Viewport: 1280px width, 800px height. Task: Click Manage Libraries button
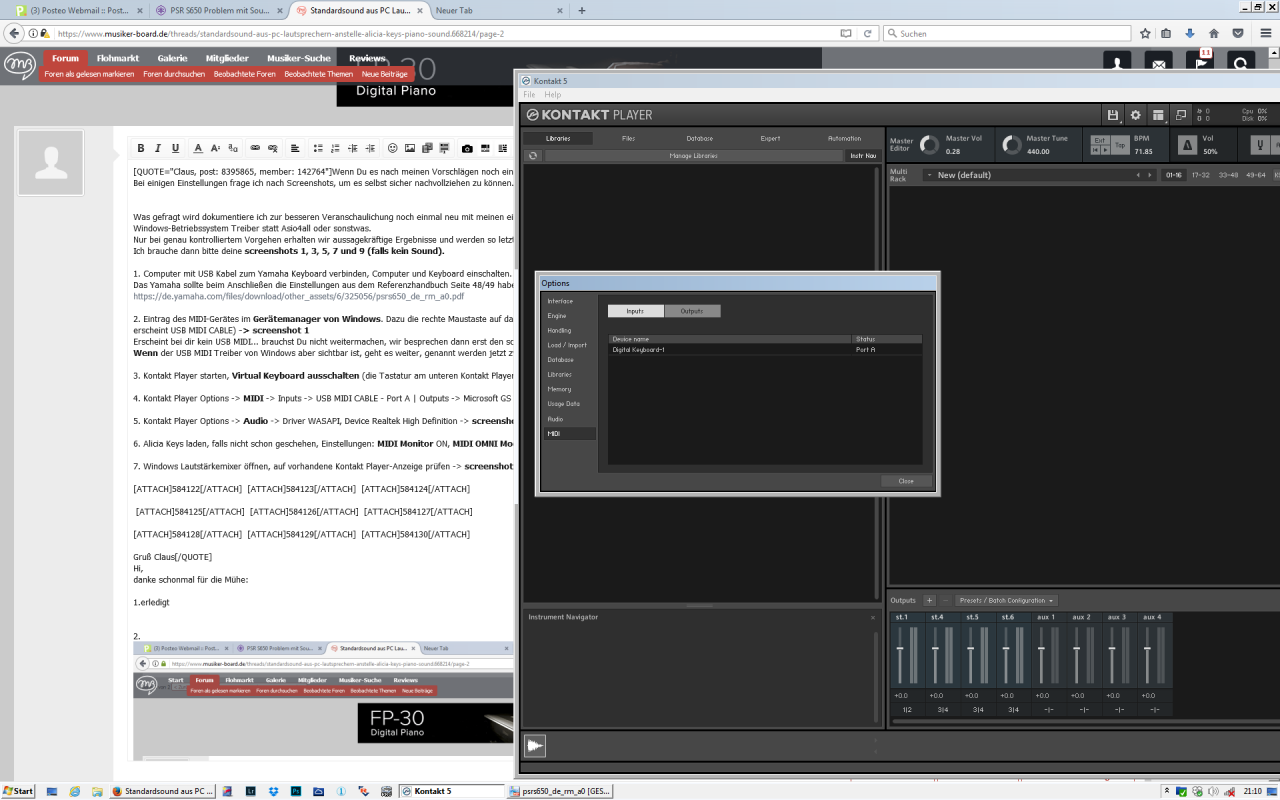(x=693, y=156)
